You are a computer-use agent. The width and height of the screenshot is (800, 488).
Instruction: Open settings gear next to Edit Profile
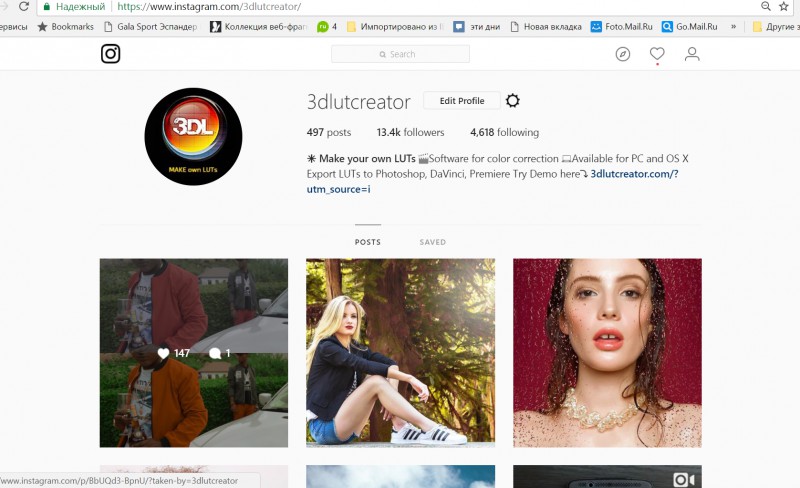point(513,101)
